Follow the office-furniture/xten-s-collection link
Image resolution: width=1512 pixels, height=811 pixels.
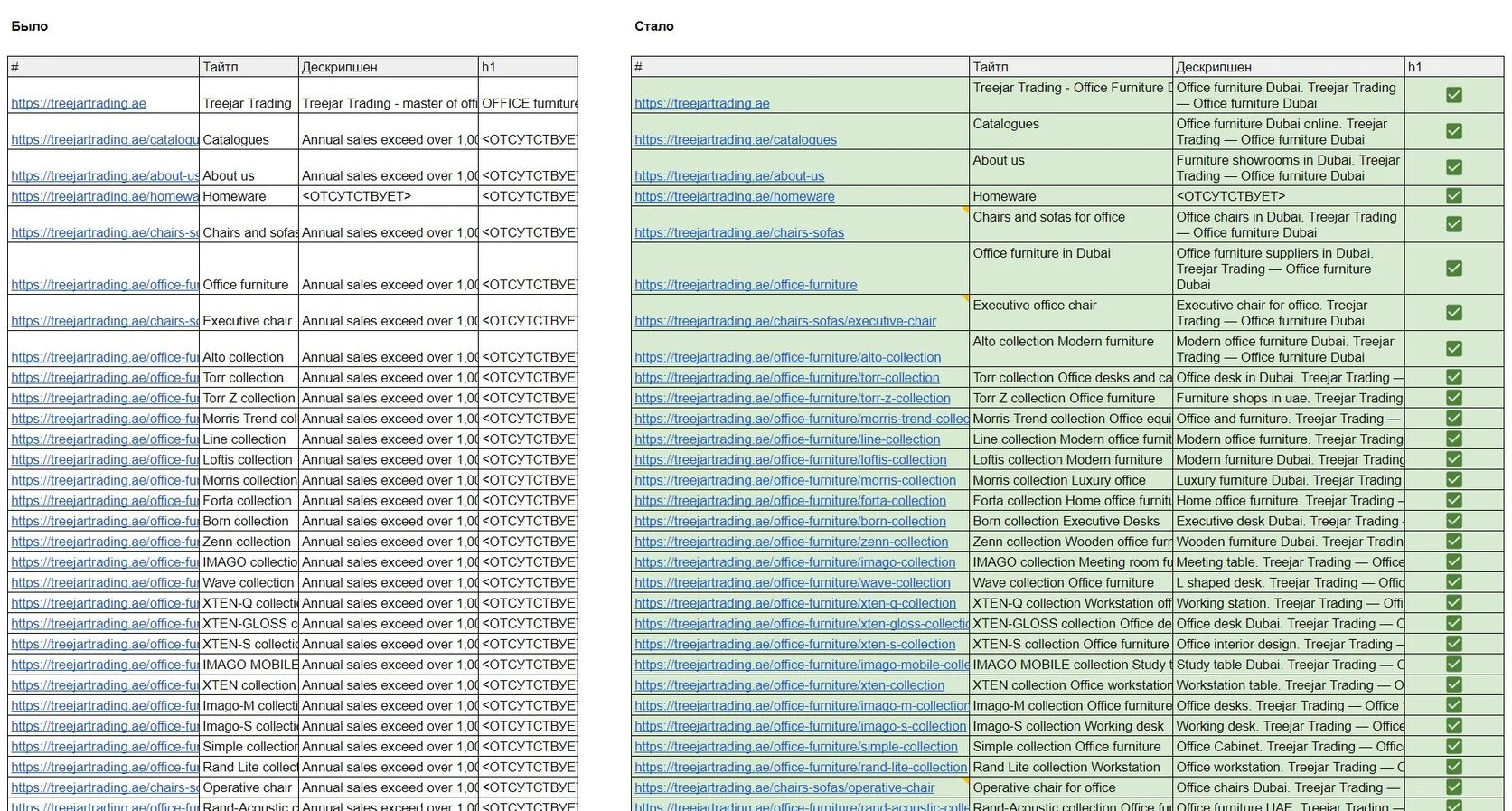pos(795,645)
